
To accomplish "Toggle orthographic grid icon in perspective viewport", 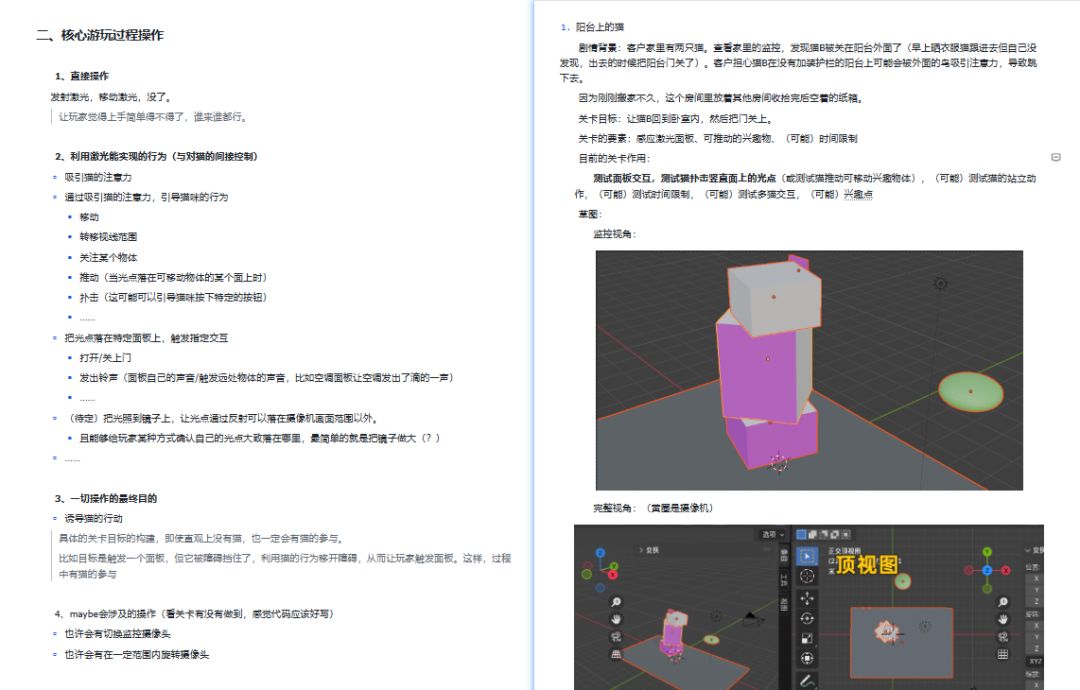I will (616, 654).
